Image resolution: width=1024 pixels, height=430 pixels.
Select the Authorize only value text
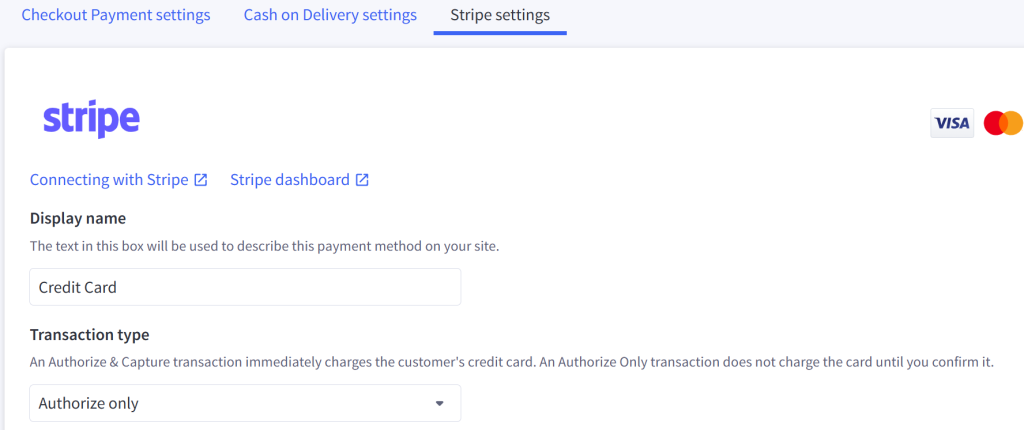(x=88, y=403)
